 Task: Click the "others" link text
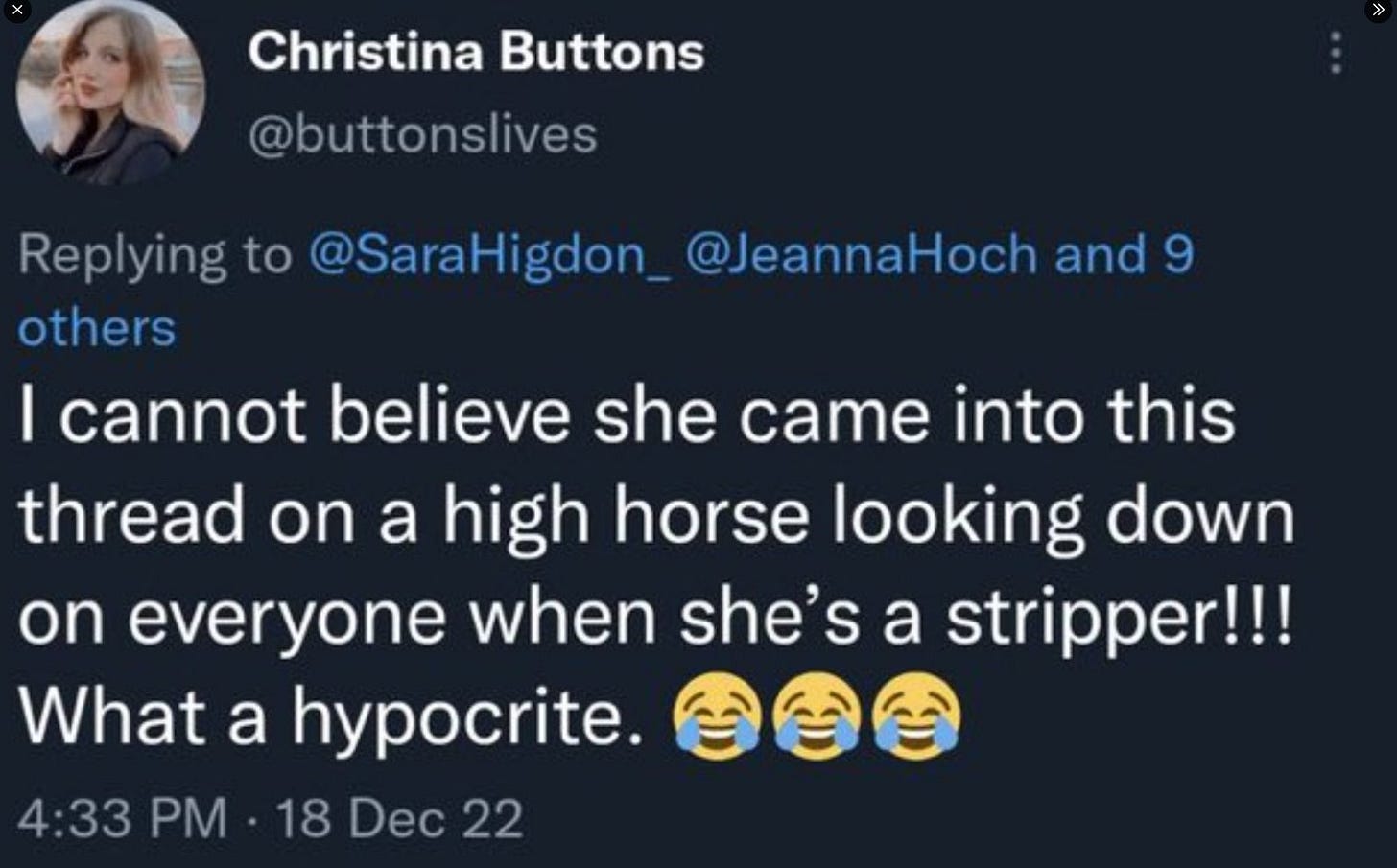[97, 328]
